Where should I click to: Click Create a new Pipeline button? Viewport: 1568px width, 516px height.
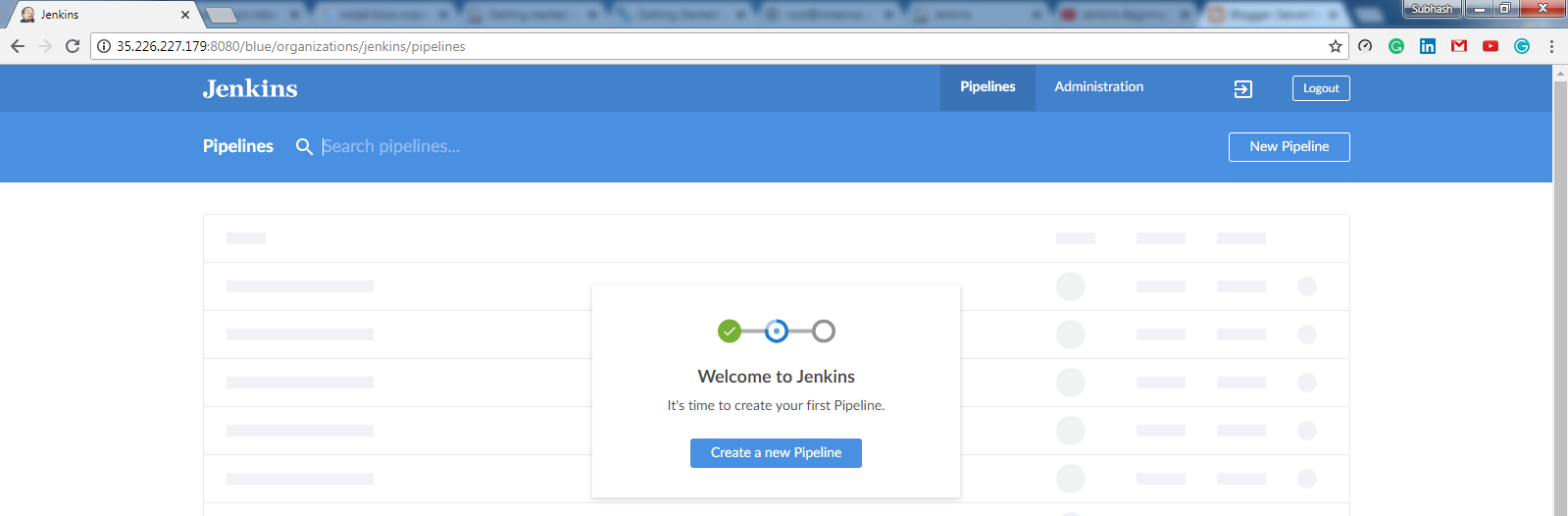coord(776,453)
